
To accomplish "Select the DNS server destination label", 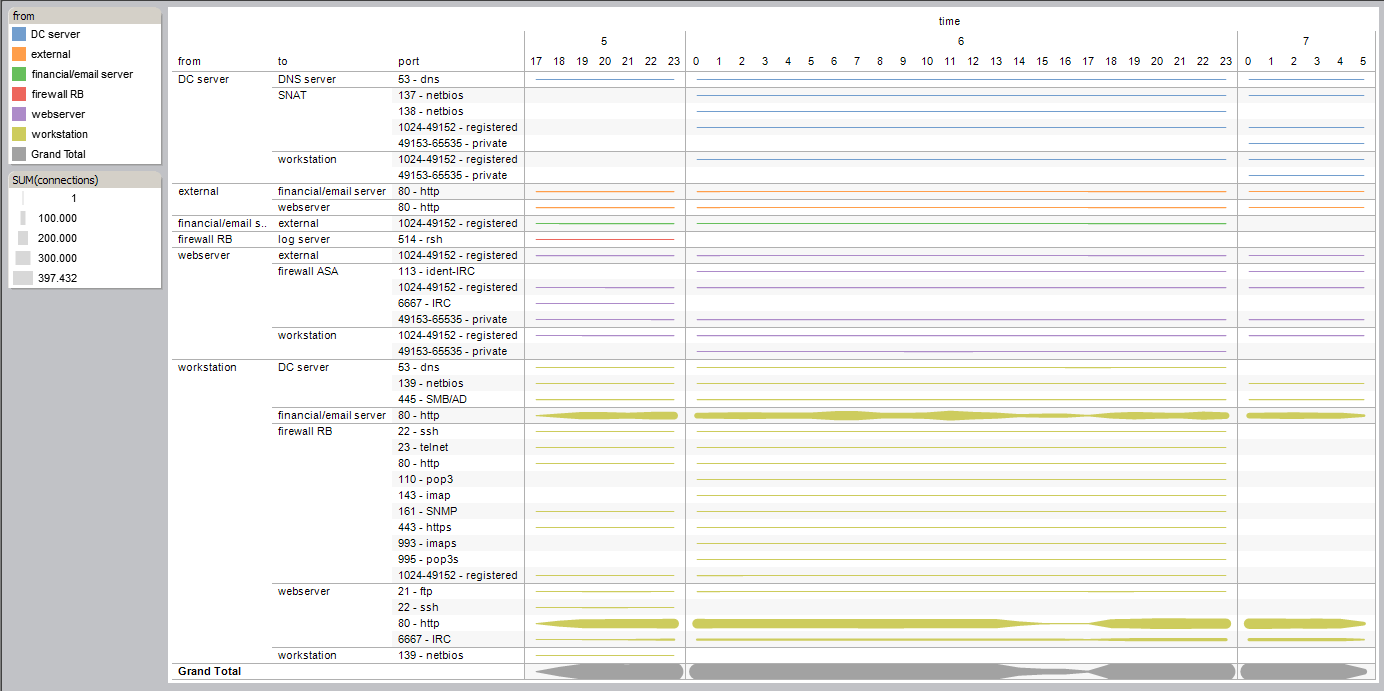I will click(307, 79).
